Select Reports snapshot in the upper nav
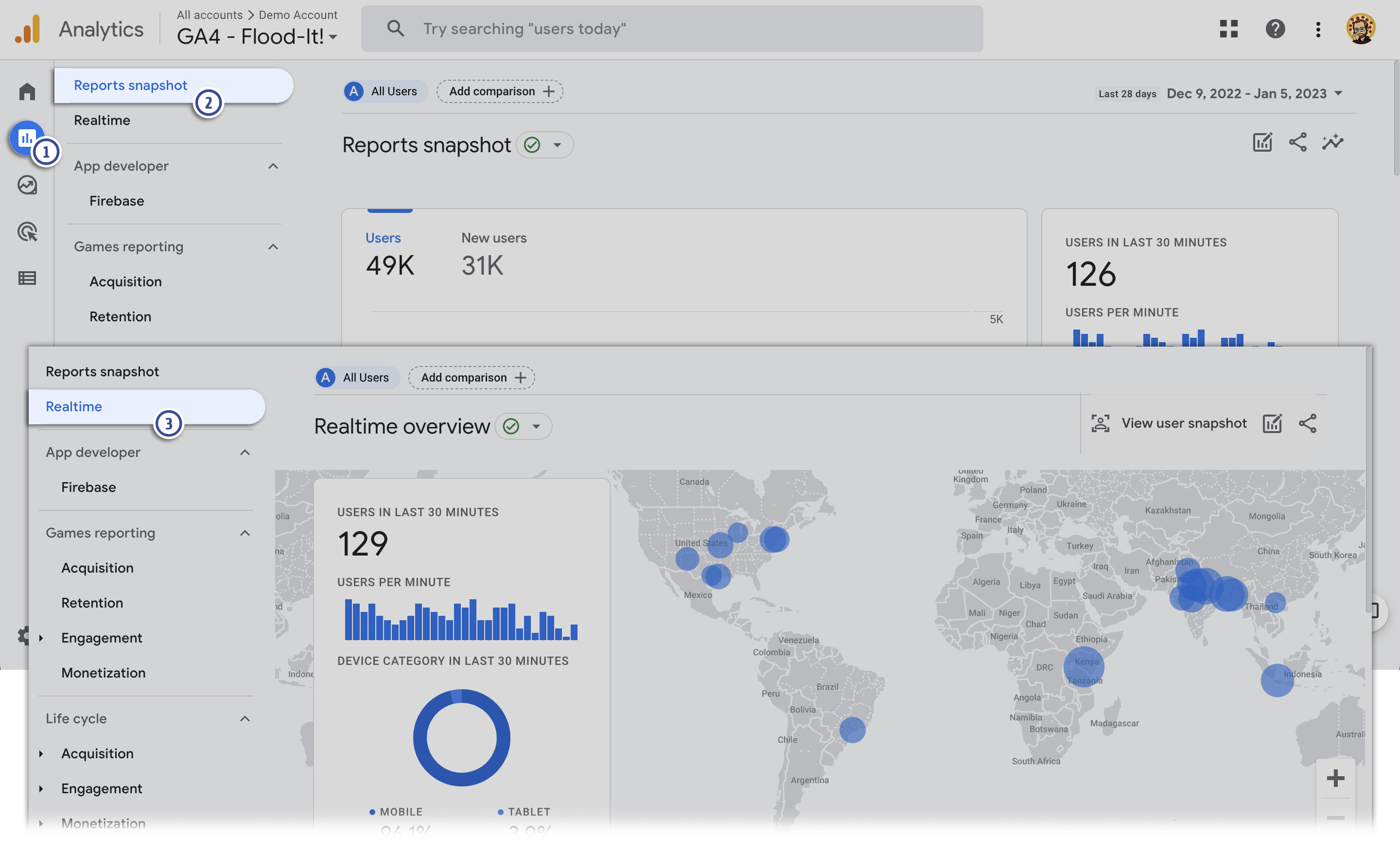Viewport: 1400px width, 853px height. click(173, 85)
